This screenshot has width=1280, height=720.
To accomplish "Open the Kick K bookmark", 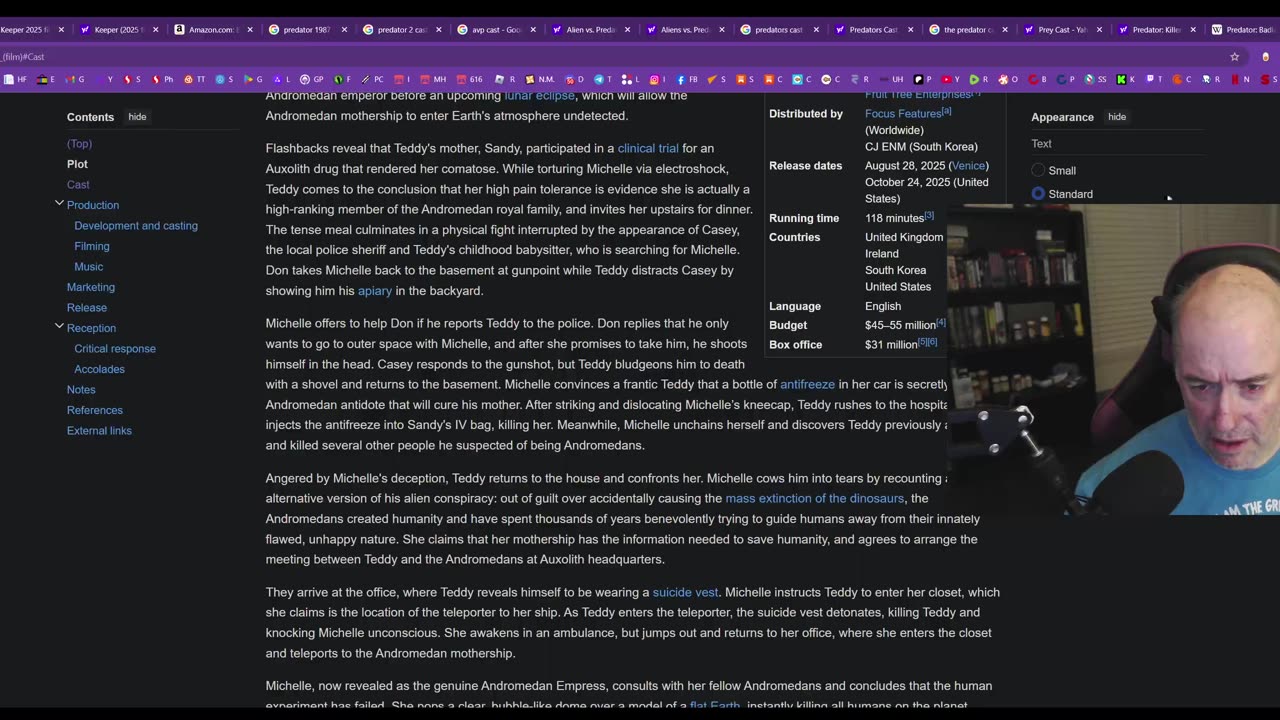I will click(1126, 79).
